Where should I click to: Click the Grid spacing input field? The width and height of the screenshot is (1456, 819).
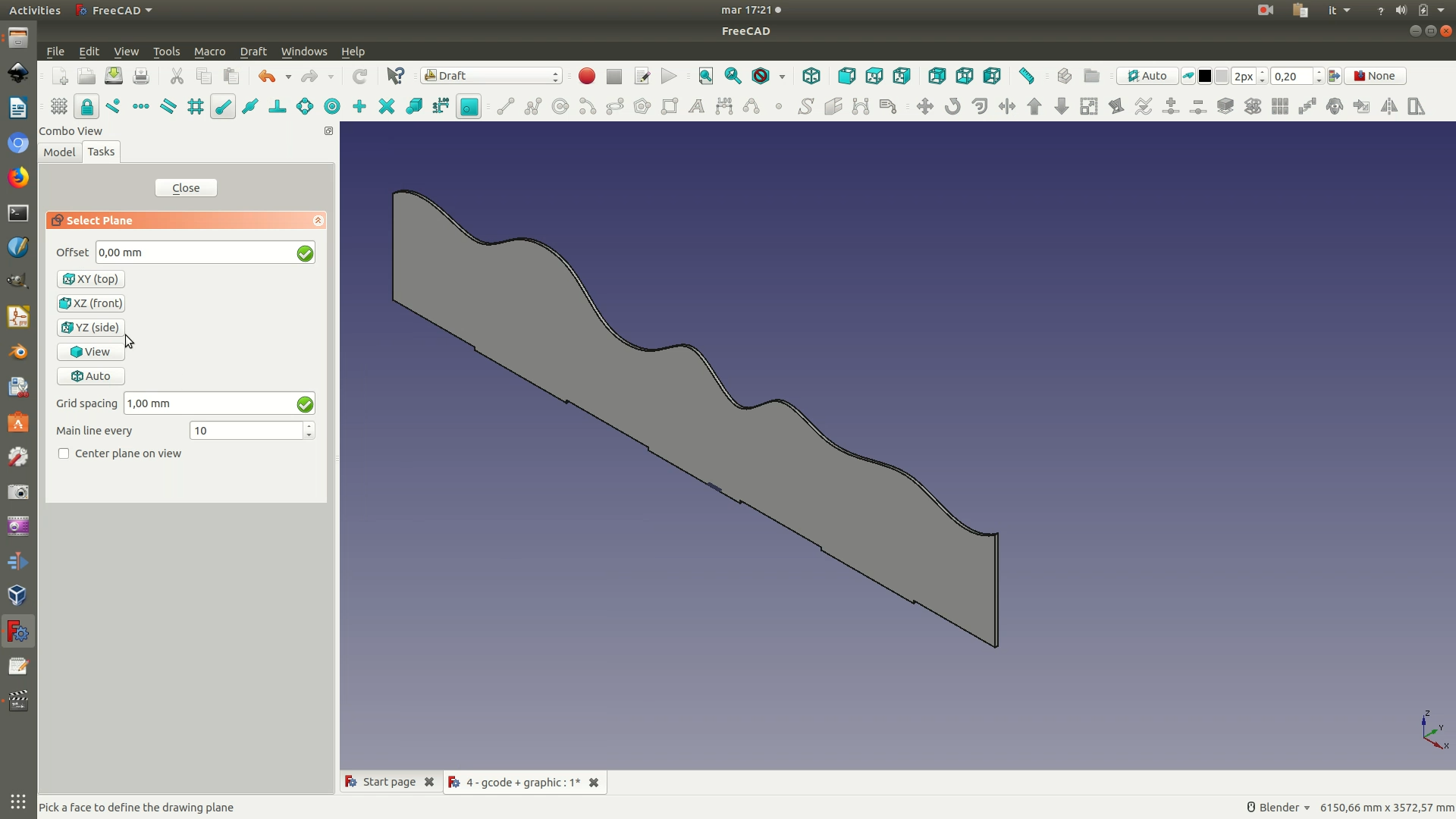219,403
